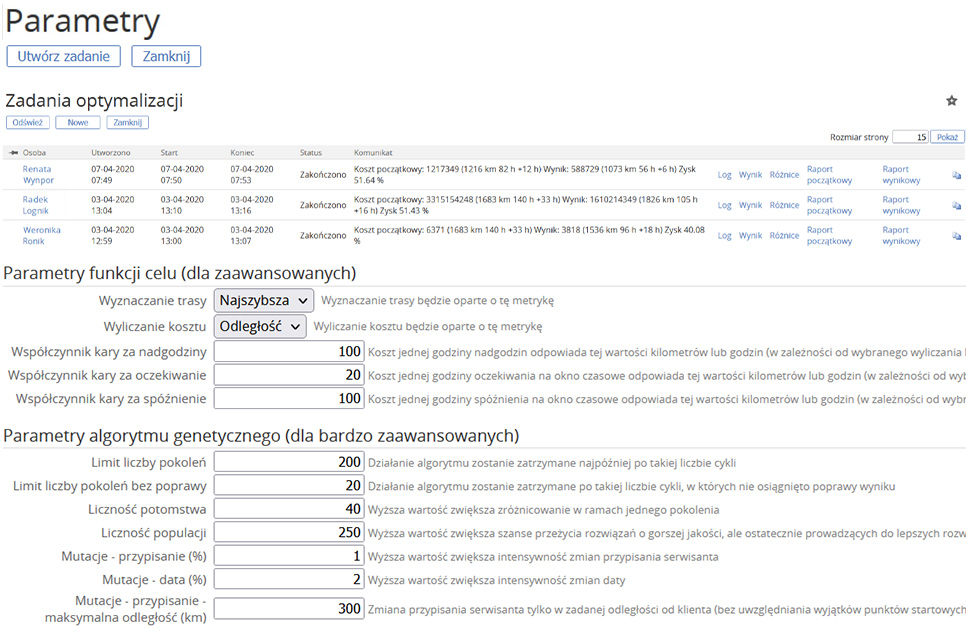Click the Rozmiar strony input field
Viewport: 966px width, 632px height.
909,137
